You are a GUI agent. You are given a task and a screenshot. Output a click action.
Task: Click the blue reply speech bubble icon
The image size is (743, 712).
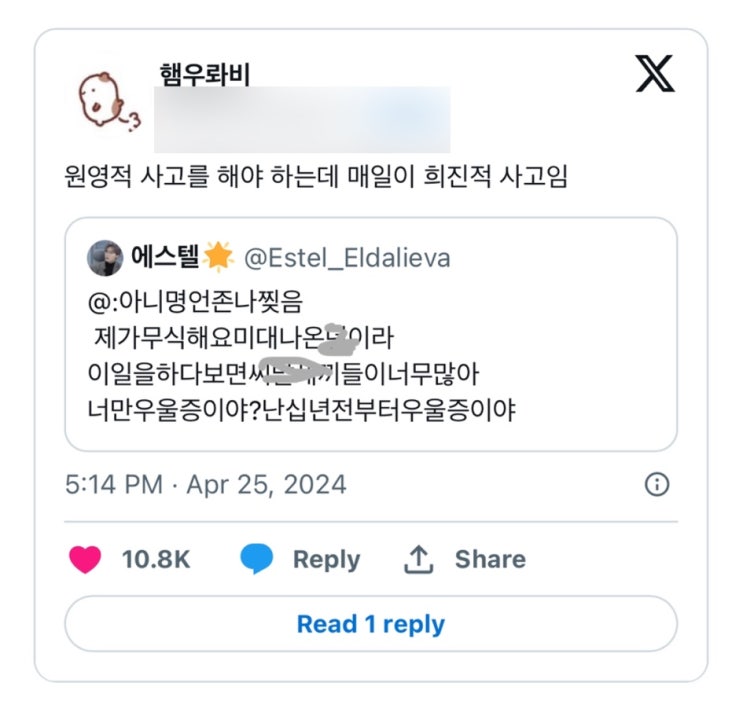click(257, 559)
